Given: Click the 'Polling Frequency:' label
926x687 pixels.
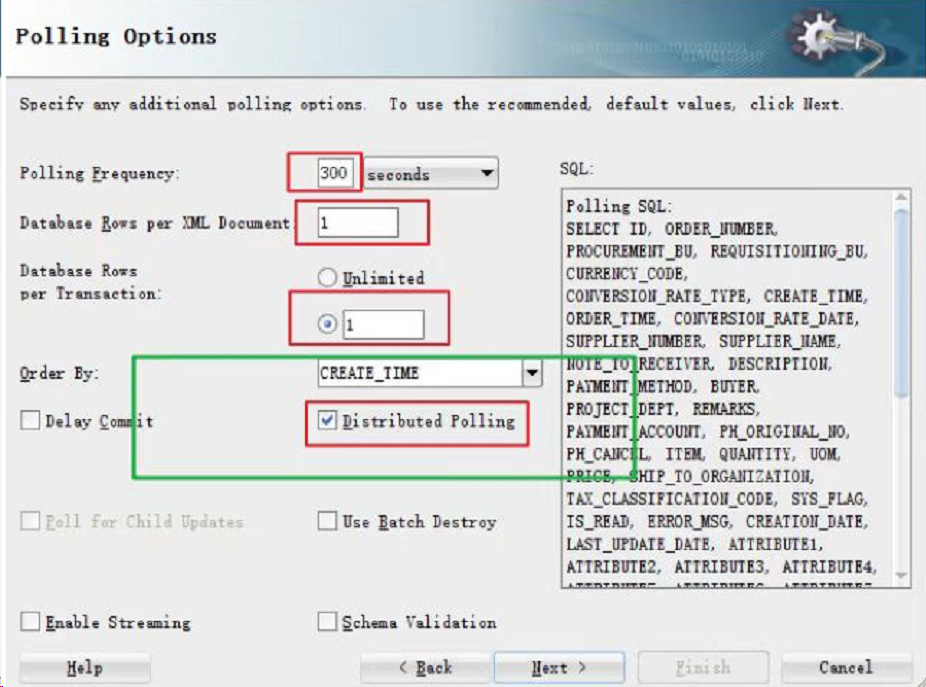Looking at the screenshot, I should click(99, 173).
